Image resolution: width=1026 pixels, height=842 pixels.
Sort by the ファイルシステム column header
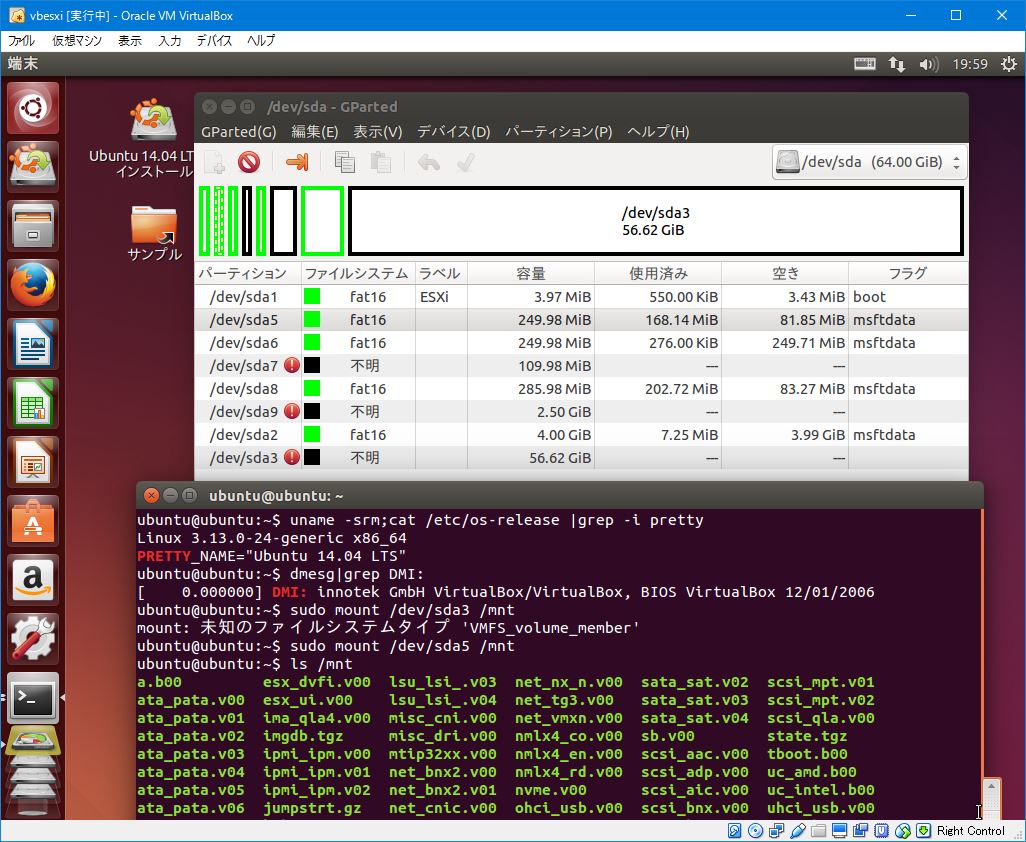[358, 273]
